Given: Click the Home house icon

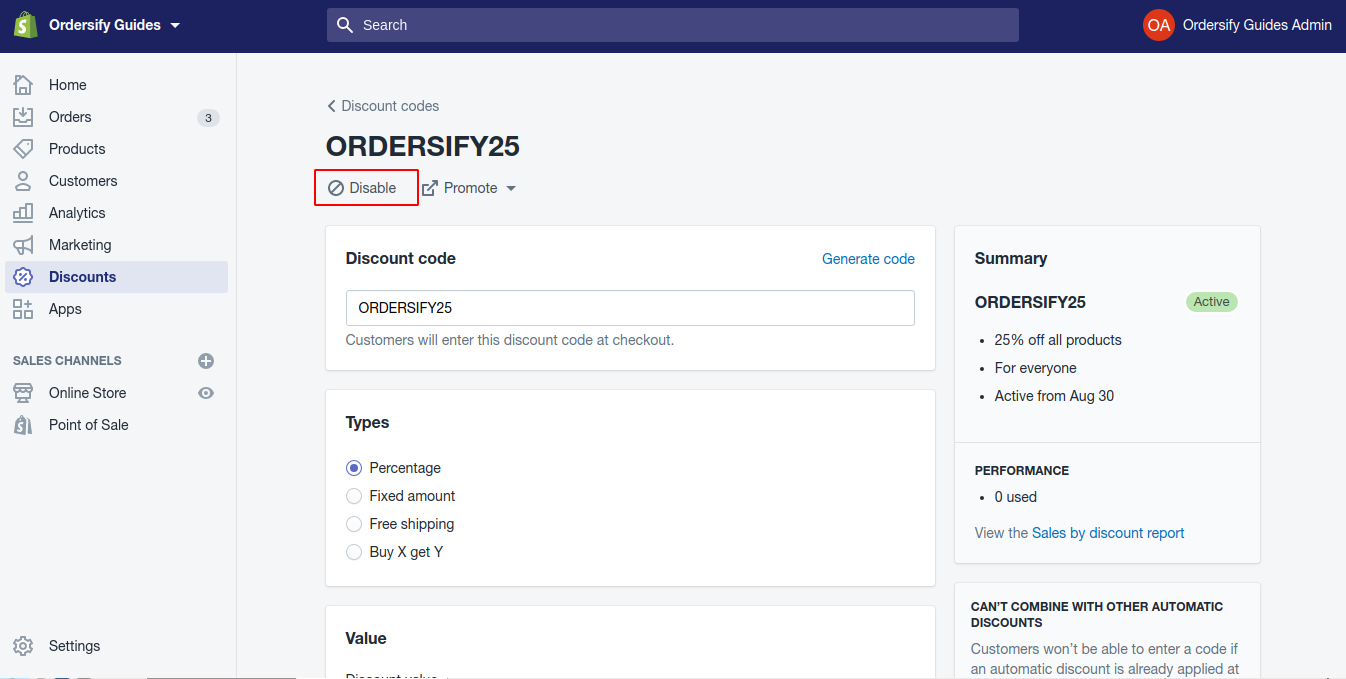Looking at the screenshot, I should pos(23,85).
